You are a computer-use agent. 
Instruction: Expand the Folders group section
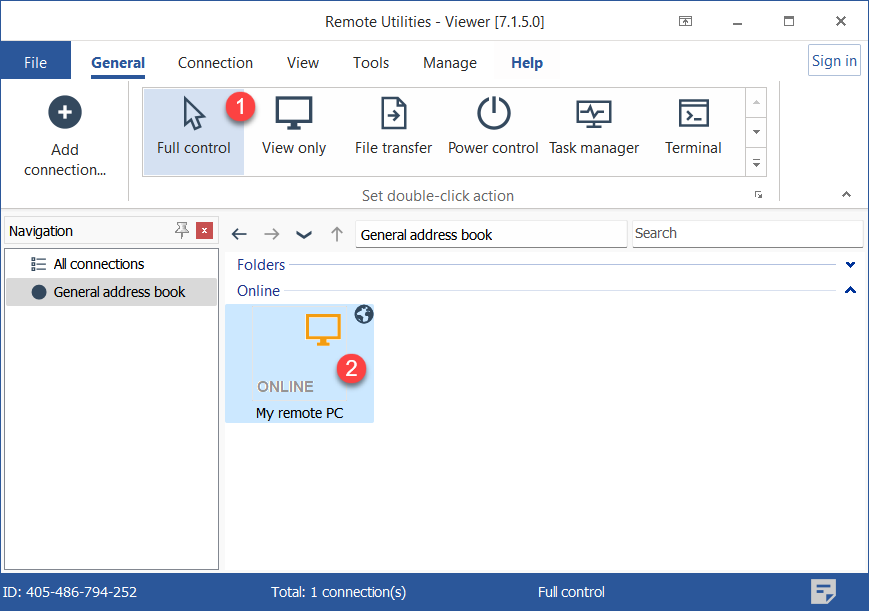[850, 265]
